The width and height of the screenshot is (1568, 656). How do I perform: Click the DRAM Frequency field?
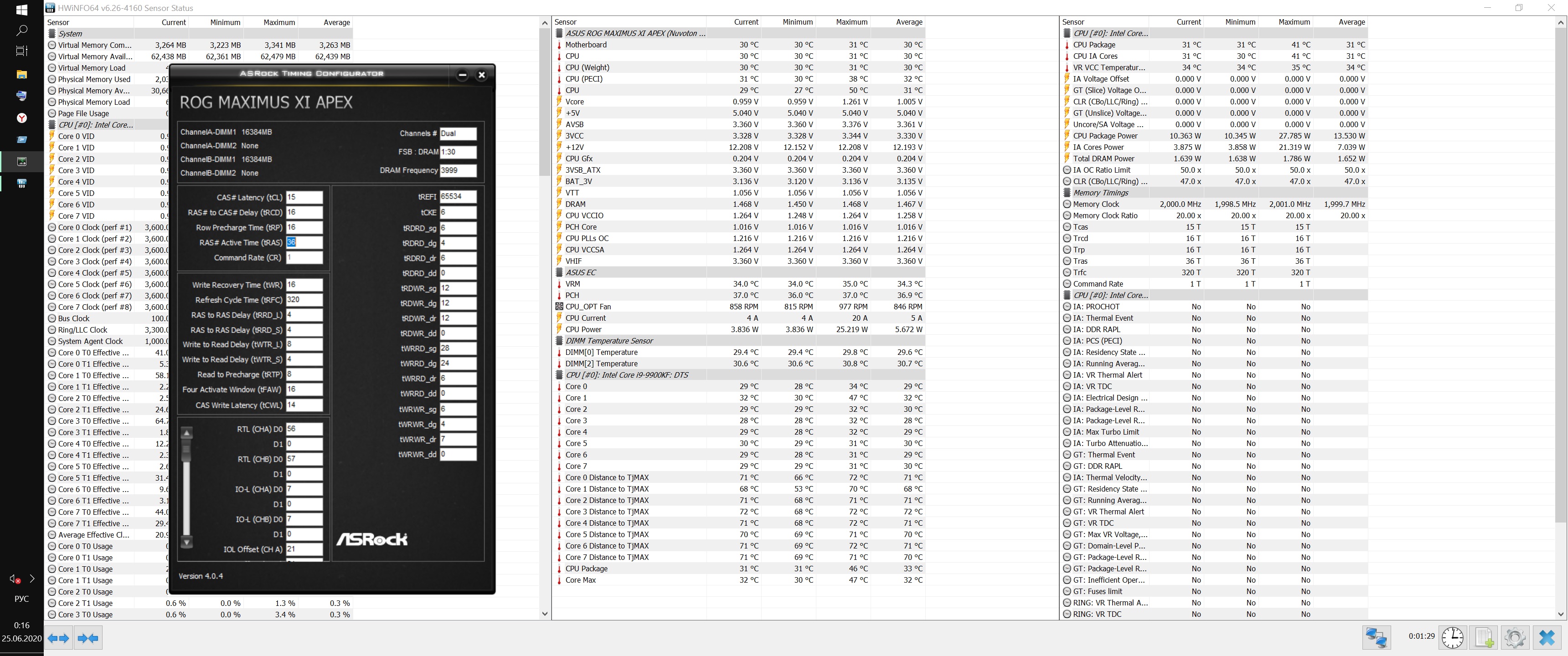458,170
